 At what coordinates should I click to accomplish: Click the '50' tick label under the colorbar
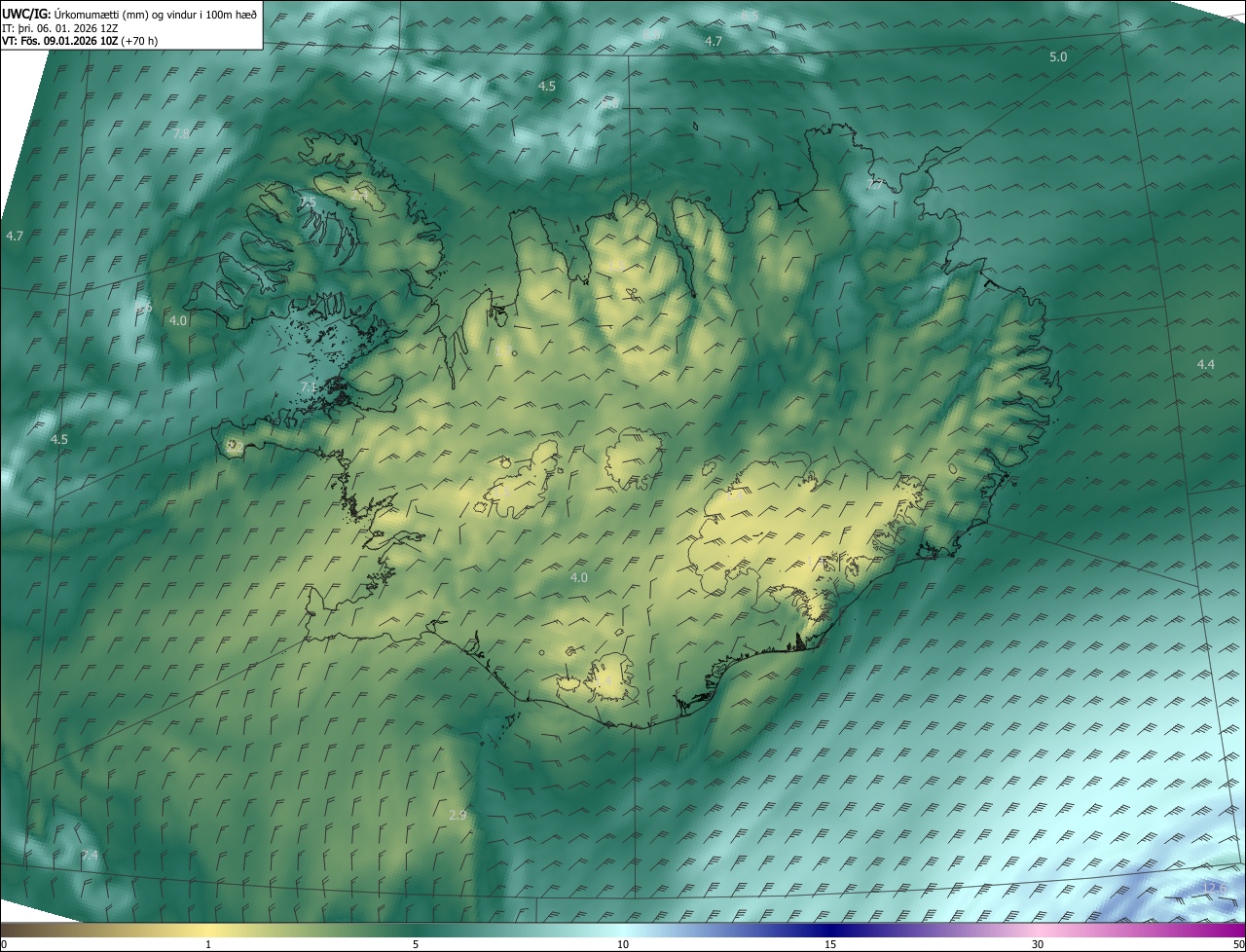pos(1238,945)
